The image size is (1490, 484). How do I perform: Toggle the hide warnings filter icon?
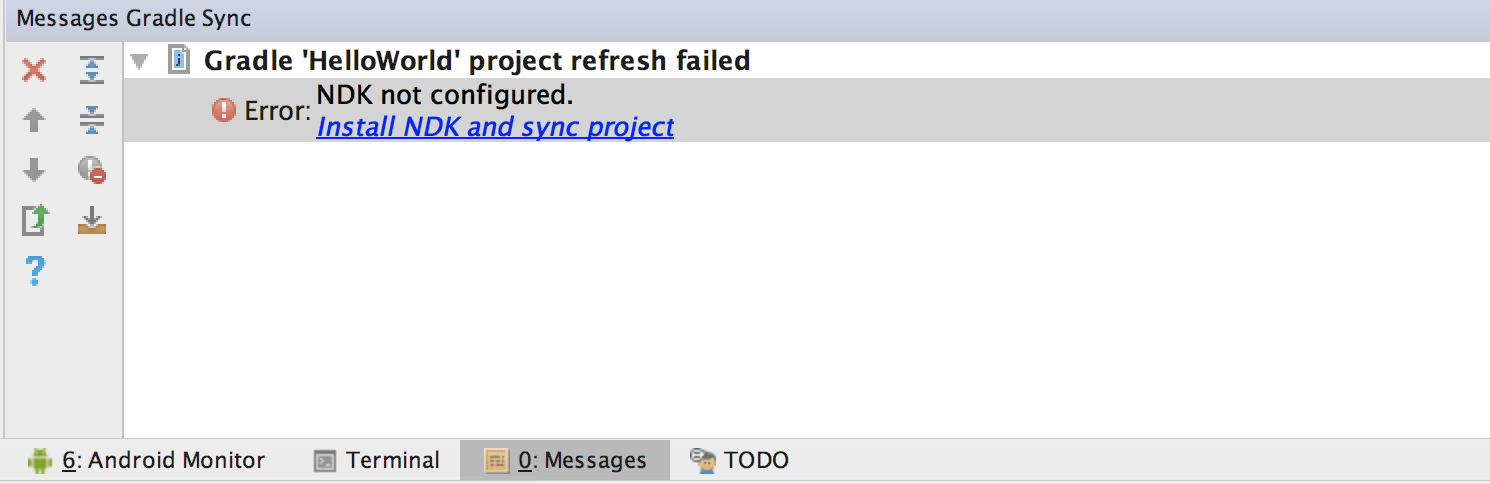pyautogui.click(x=92, y=170)
